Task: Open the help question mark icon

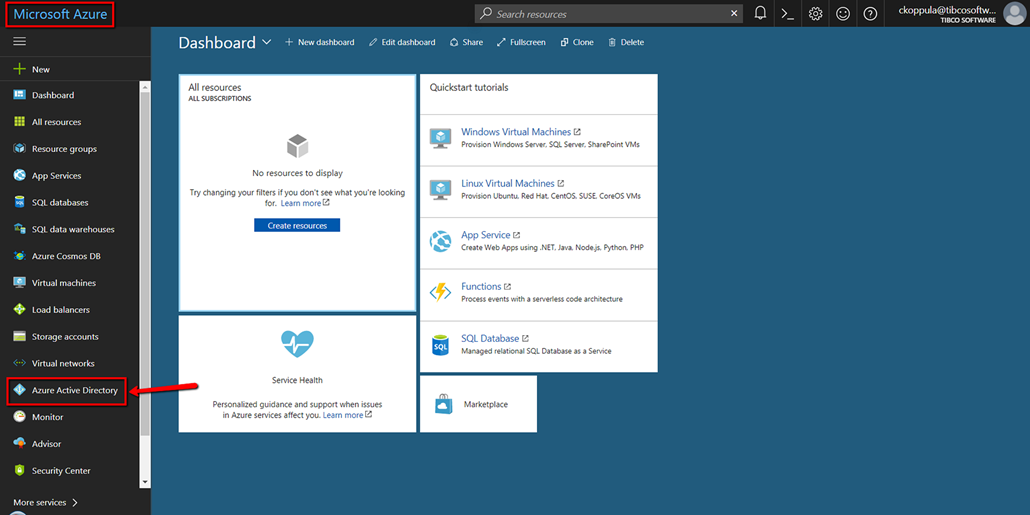Action: (870, 13)
